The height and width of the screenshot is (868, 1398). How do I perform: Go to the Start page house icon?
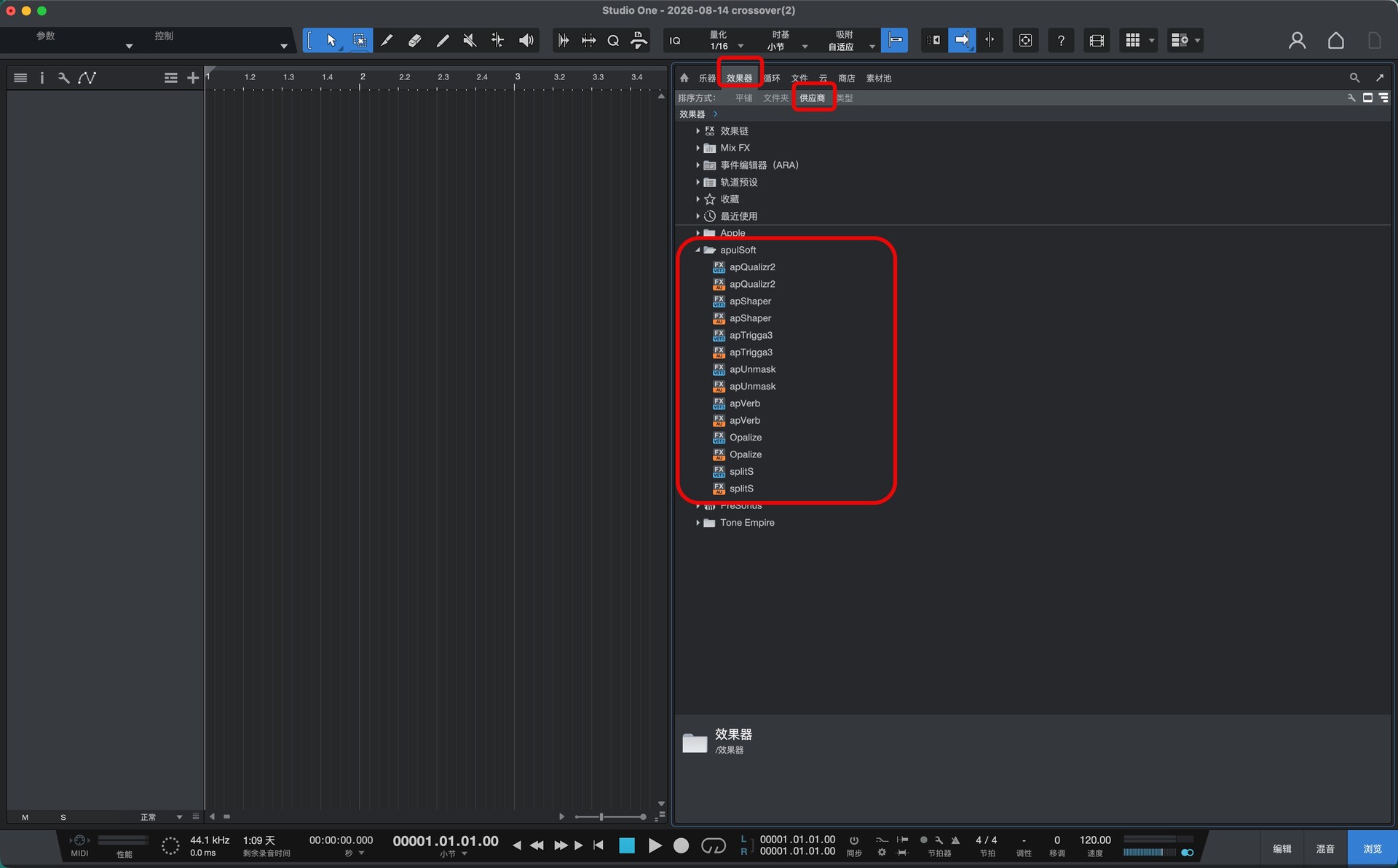1336,41
